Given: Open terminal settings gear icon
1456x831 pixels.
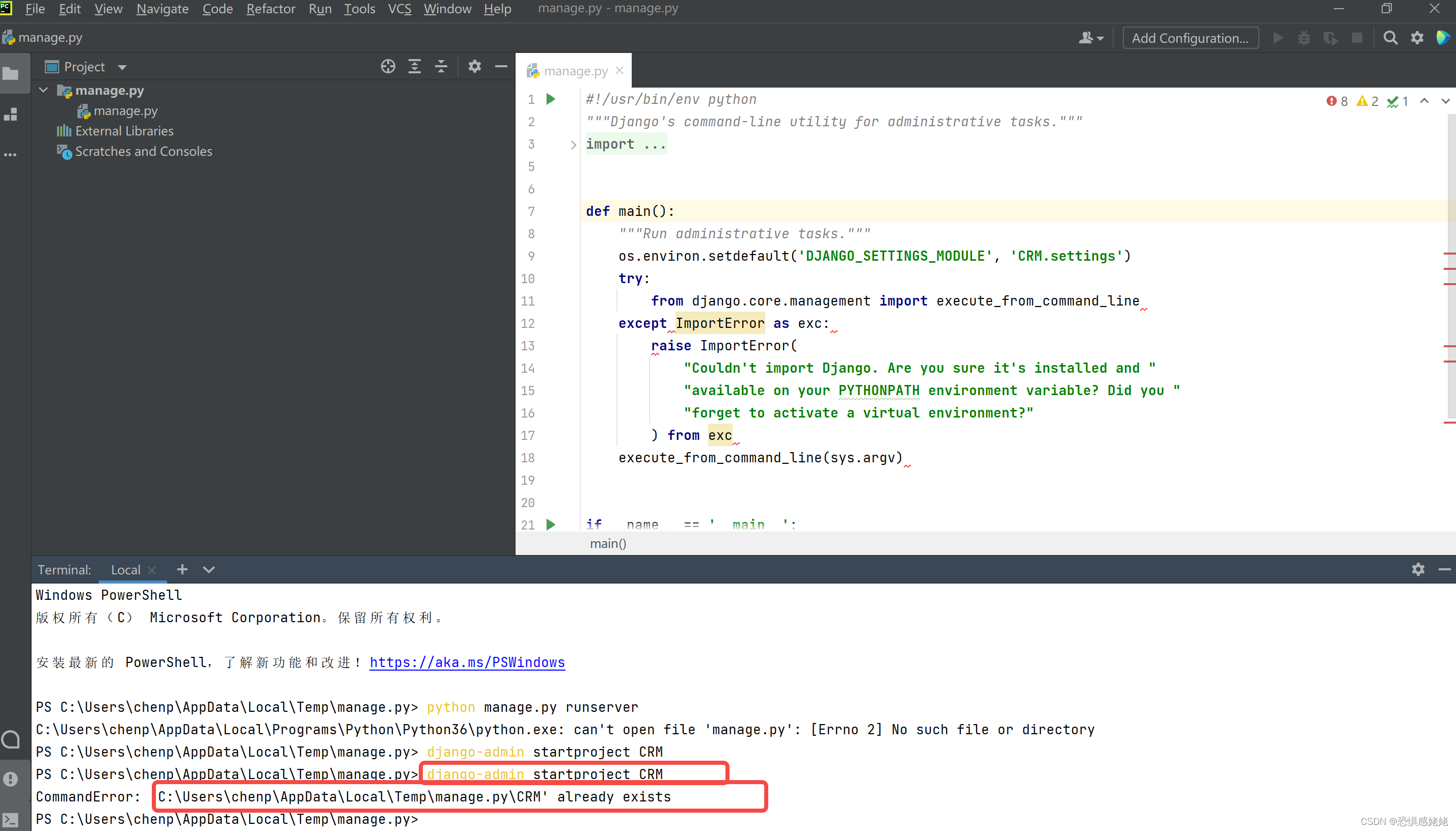Looking at the screenshot, I should click(1418, 569).
